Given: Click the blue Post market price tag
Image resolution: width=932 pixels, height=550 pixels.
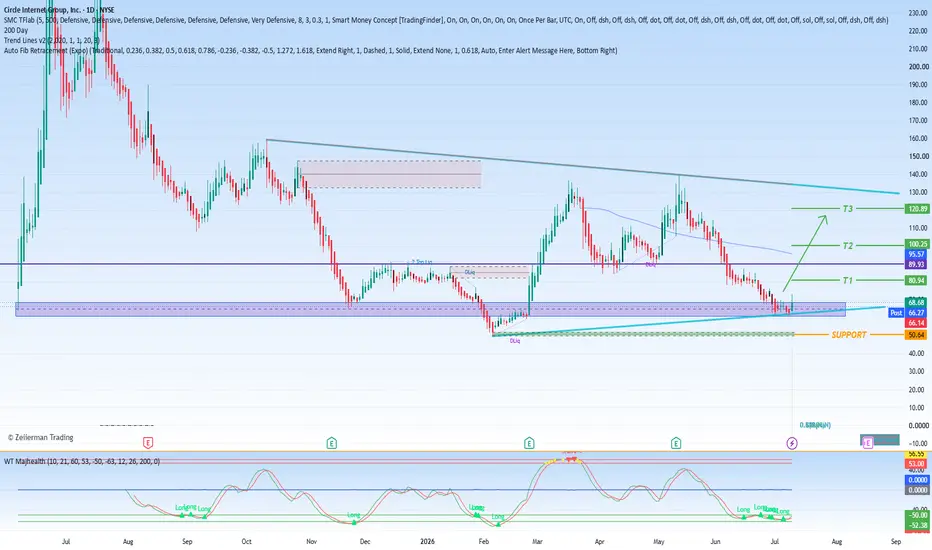Looking at the screenshot, I should click(896, 313).
